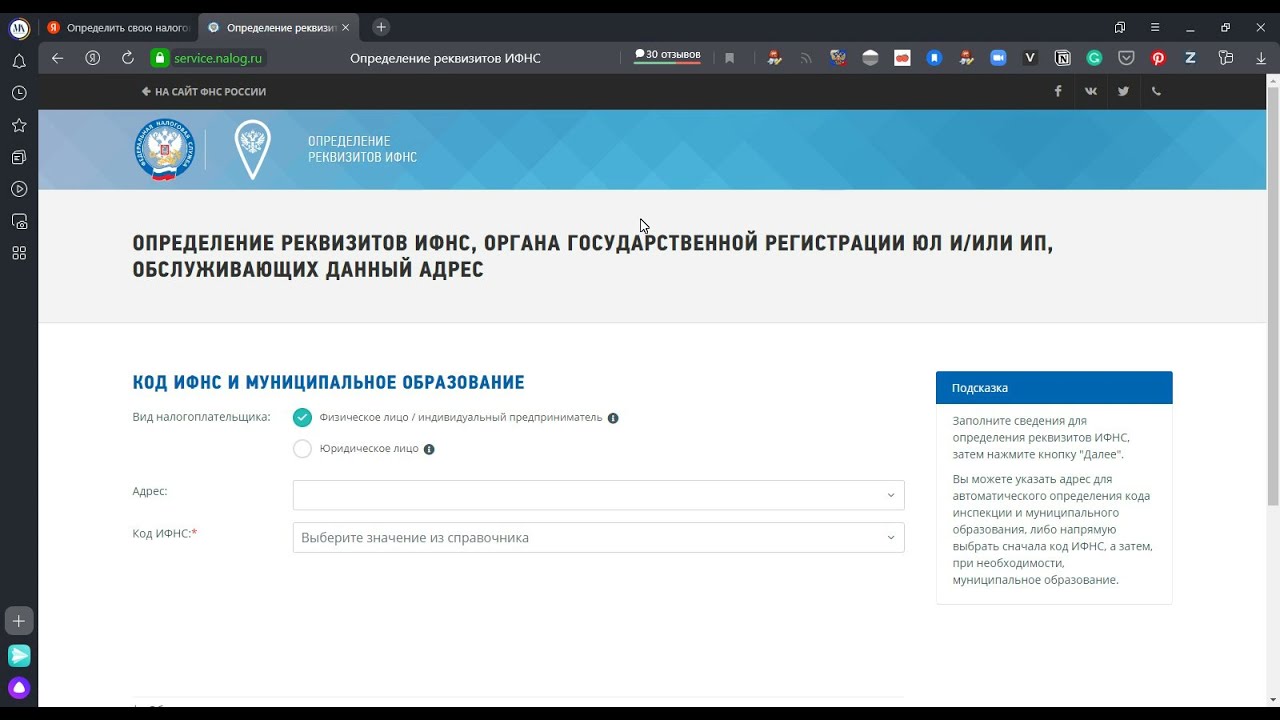The image size is (1280, 720).
Task: Open the Notion extension icon
Action: [1062, 58]
